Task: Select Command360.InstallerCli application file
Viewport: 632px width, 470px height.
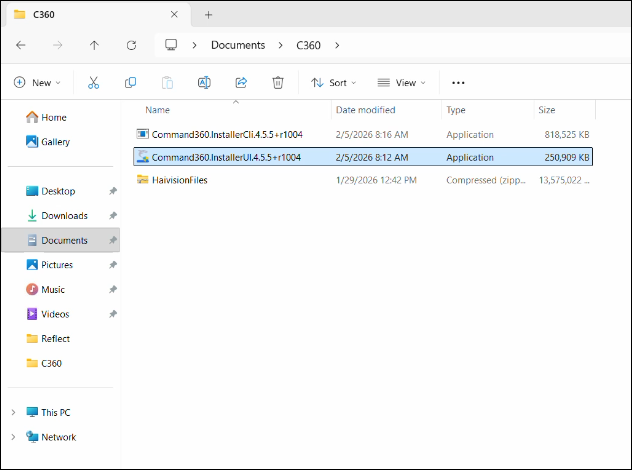Action: click(226, 134)
